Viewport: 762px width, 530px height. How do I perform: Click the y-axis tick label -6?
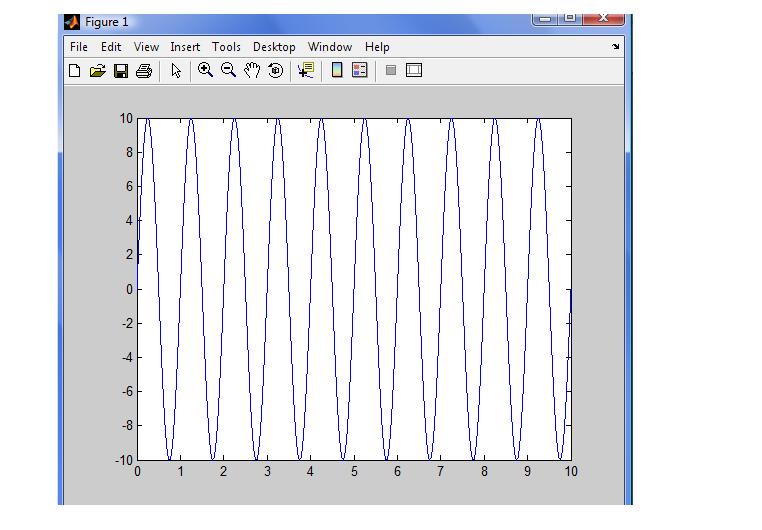(127, 392)
